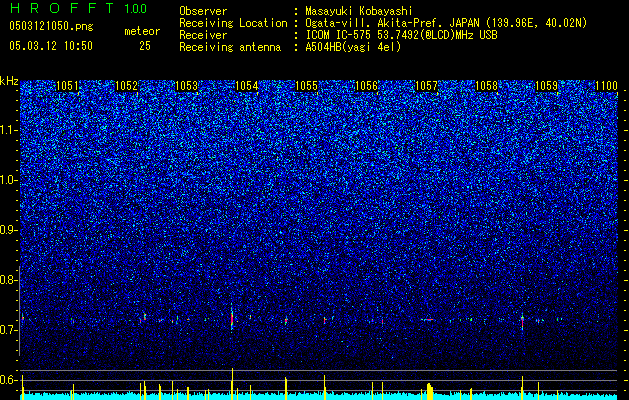Click the HROFFT title text

[x=62, y=8]
